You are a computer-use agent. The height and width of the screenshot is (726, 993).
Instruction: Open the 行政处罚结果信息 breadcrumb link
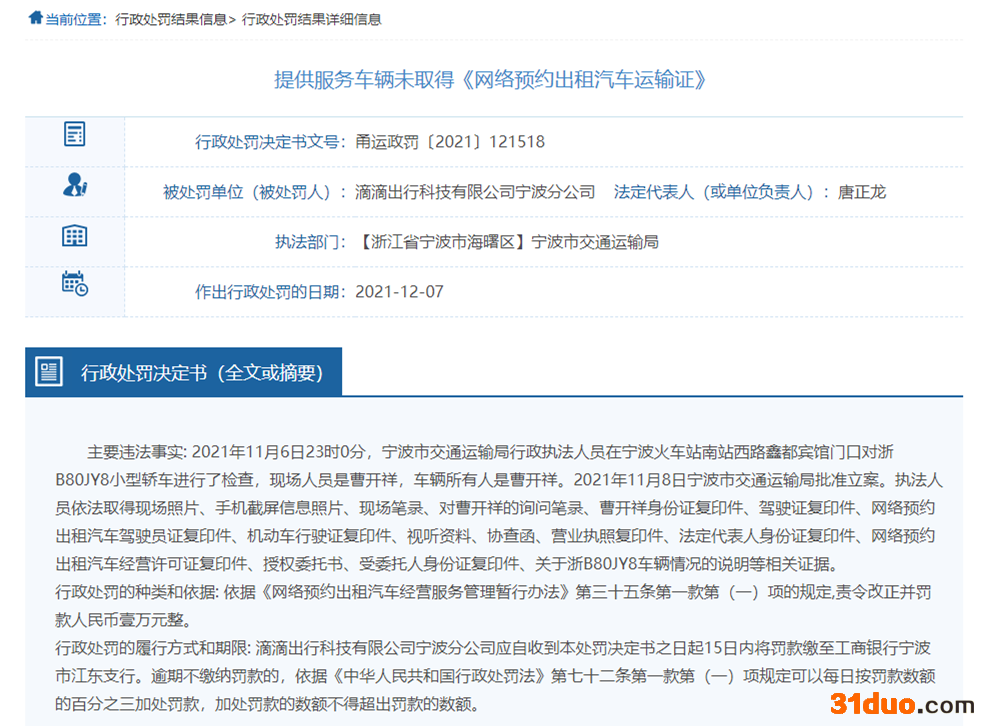click(170, 19)
